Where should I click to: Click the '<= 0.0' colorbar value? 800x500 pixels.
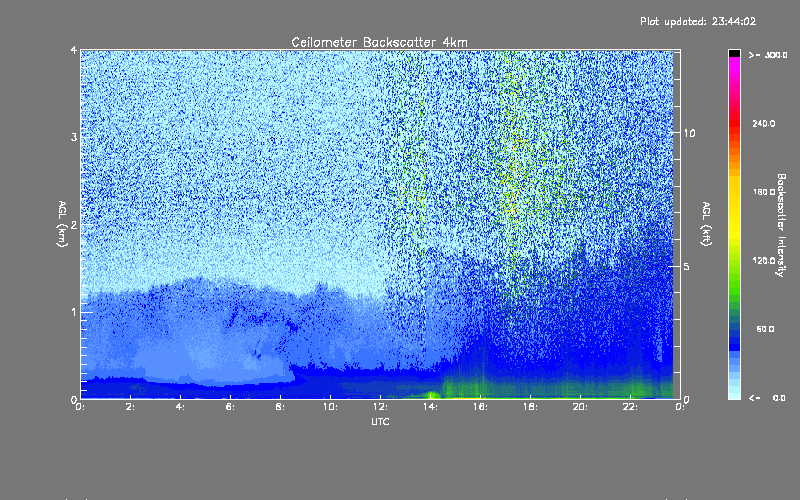point(767,398)
